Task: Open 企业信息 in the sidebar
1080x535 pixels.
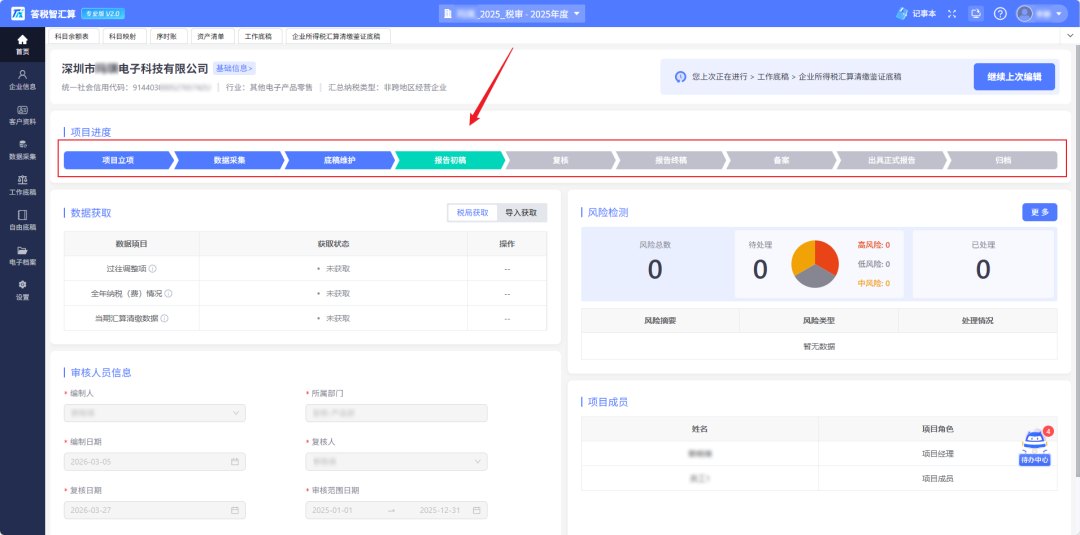Action: 22,79
